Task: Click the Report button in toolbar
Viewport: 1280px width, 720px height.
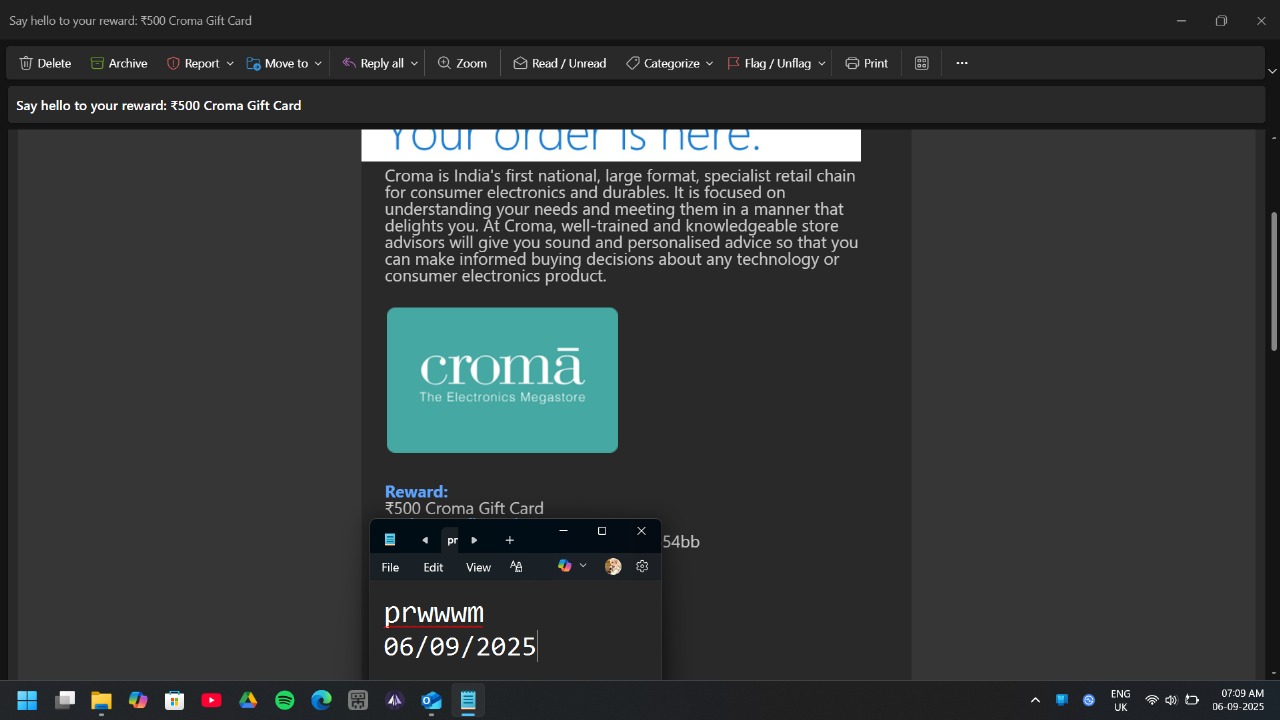Action: pyautogui.click(x=193, y=63)
